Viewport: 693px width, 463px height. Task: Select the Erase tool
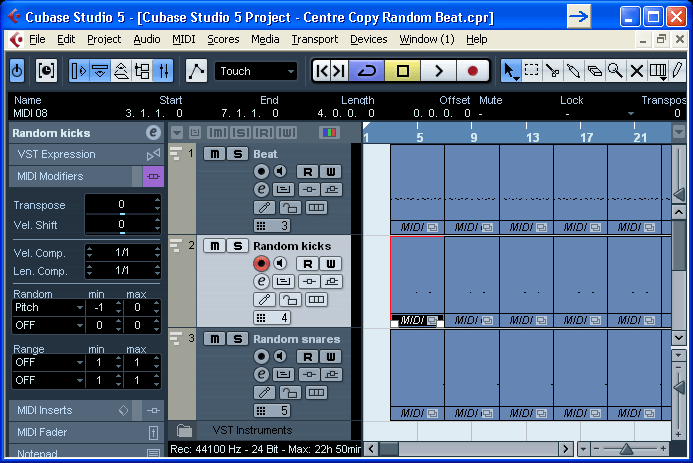click(594, 71)
